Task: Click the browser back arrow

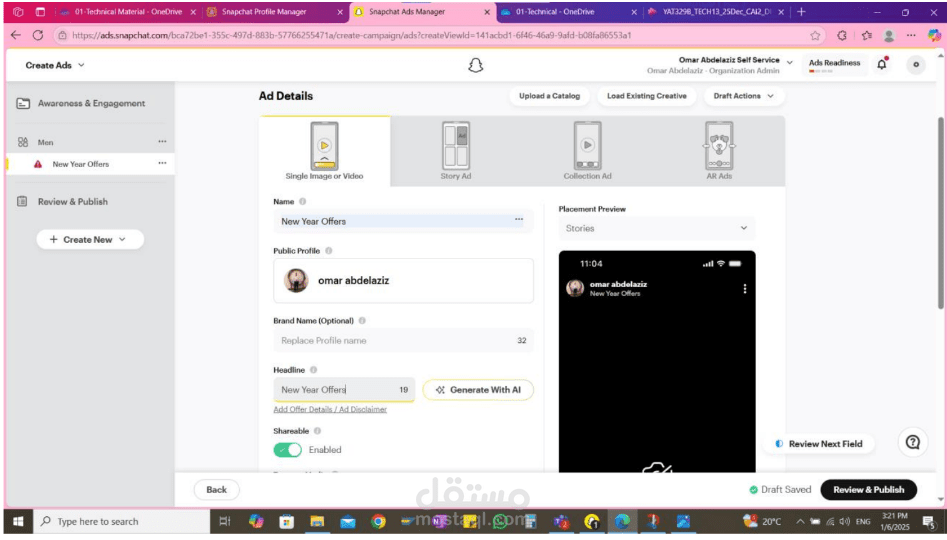Action: (16, 35)
